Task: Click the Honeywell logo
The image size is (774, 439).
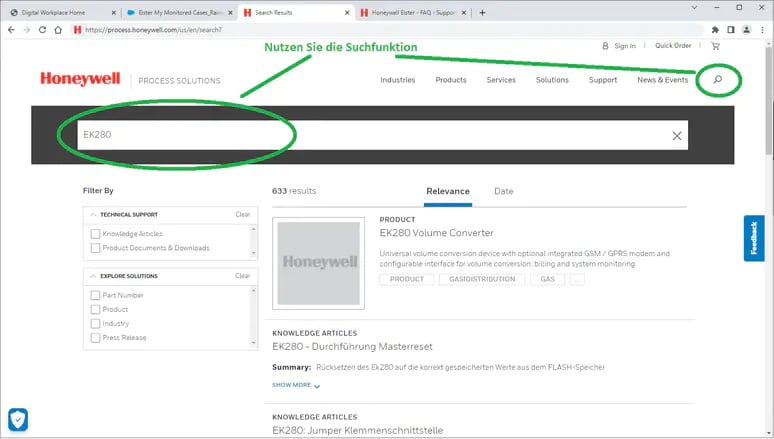Action: [80, 79]
